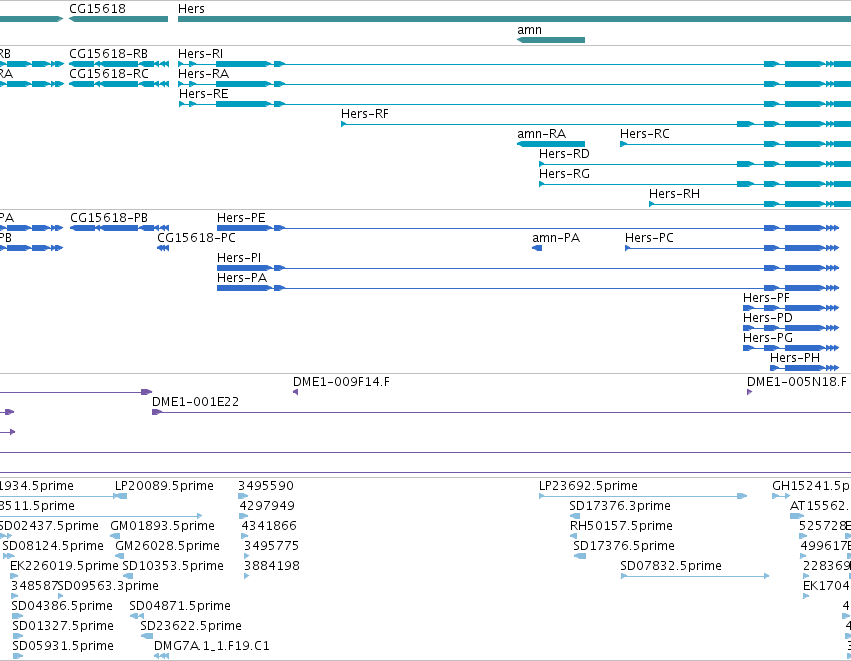851x661 pixels.
Task: Select the Hers-RG transcript label
Action: click(x=564, y=174)
